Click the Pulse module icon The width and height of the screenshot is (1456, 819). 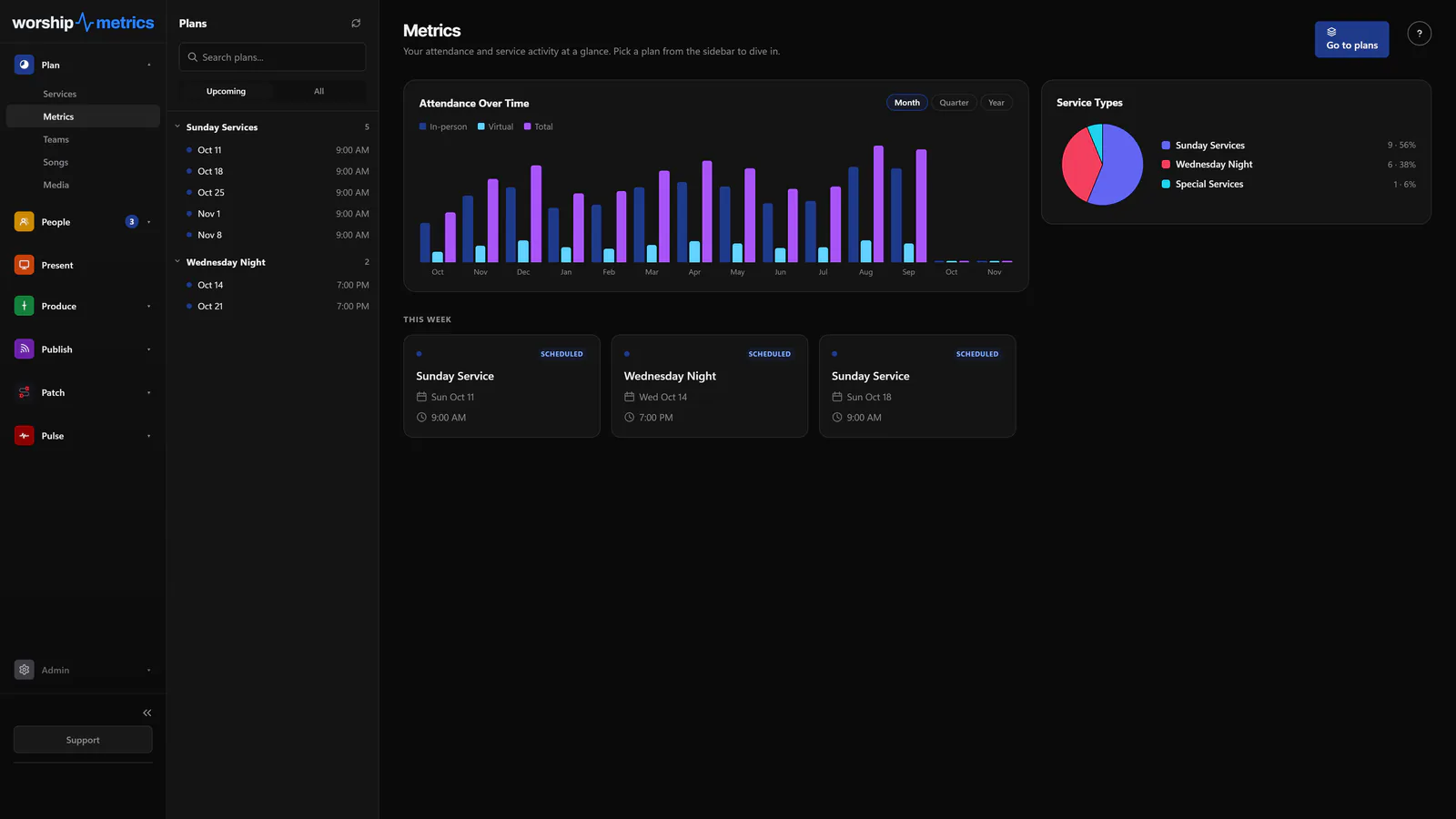(25, 436)
